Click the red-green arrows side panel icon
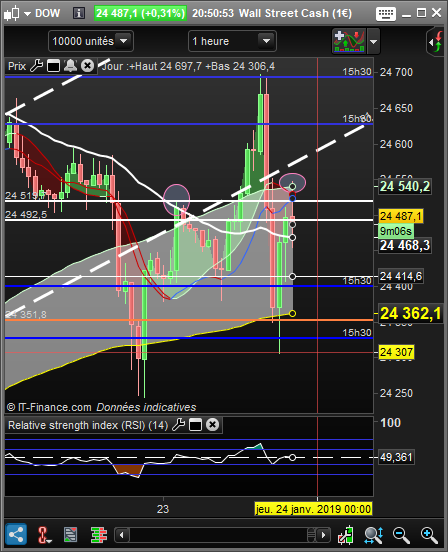 436,42
